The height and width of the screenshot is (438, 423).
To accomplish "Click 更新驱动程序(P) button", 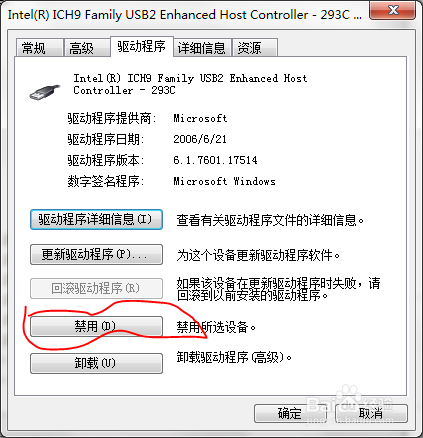I will click(x=96, y=255).
